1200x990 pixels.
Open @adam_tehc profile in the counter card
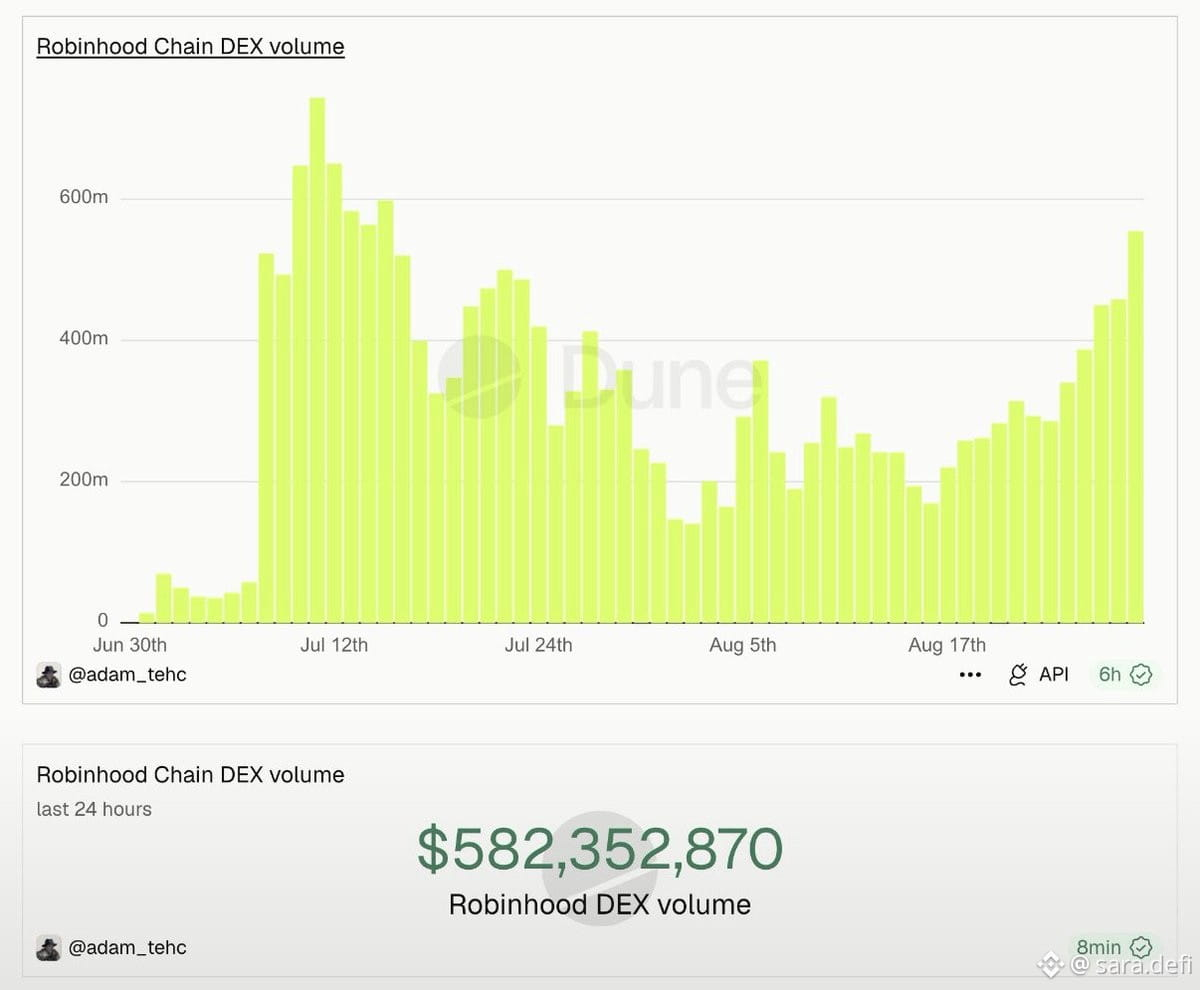coord(127,948)
